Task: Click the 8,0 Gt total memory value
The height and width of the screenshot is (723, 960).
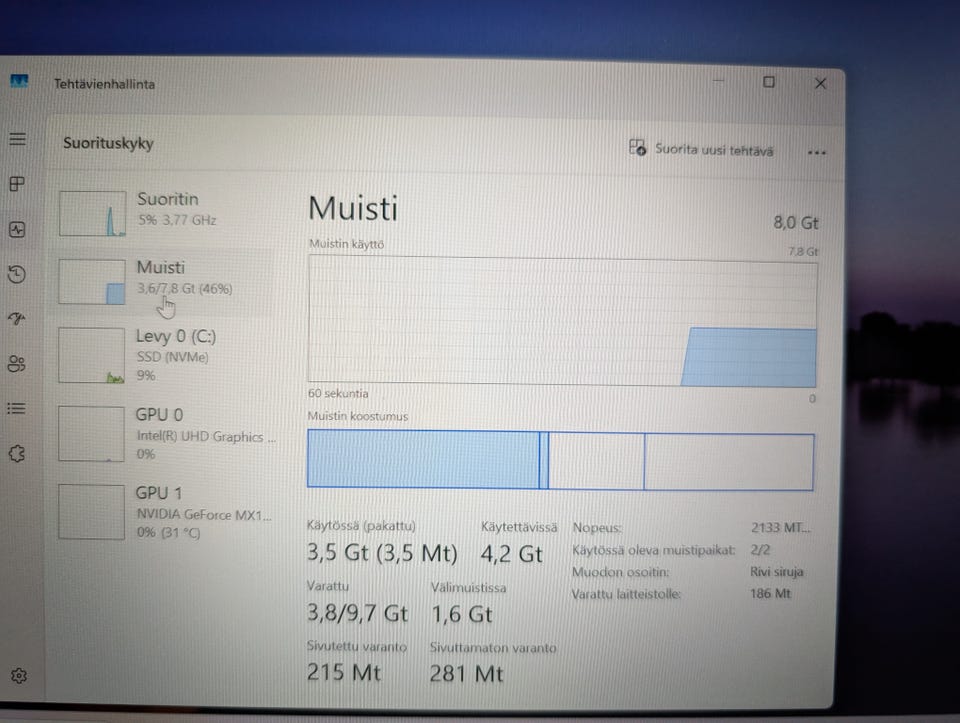Action: (x=795, y=223)
